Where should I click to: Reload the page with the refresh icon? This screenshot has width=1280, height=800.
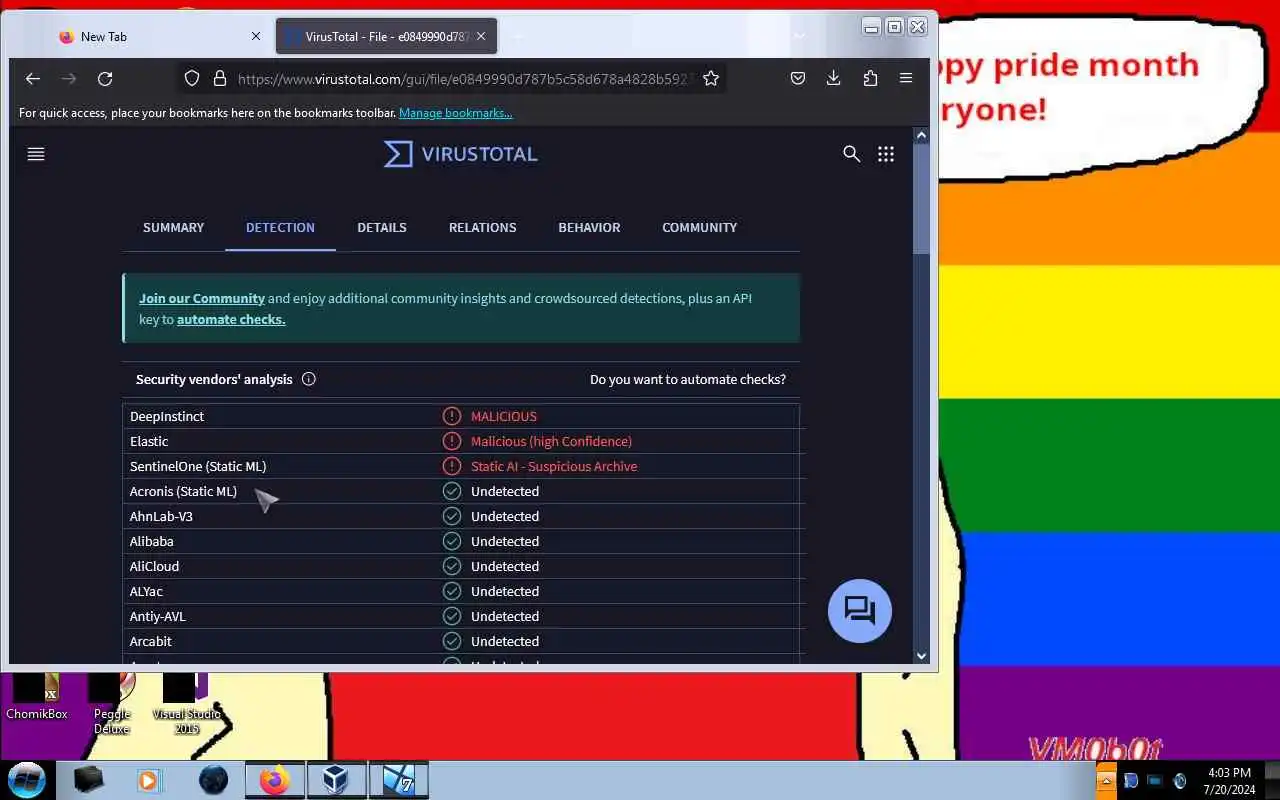pyautogui.click(x=105, y=78)
